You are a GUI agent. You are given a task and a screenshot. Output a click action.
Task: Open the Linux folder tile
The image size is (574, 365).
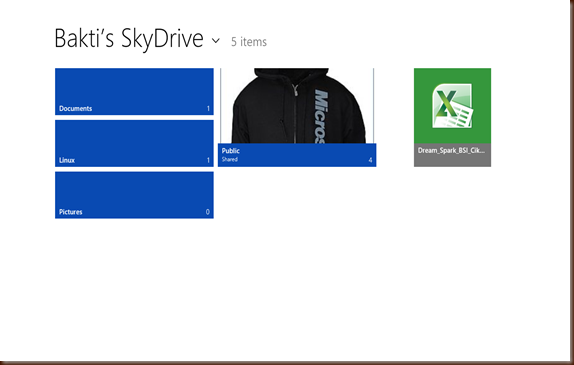[x=134, y=143]
